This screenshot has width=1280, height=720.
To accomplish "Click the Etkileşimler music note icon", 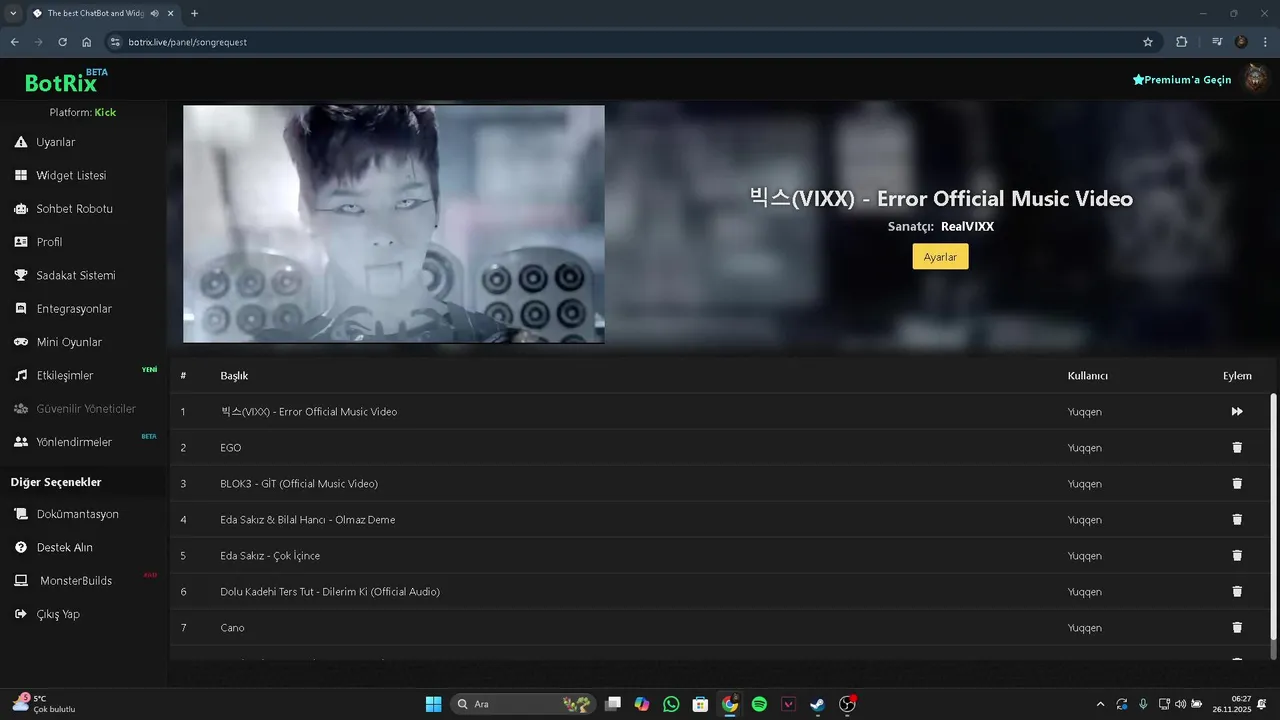I will 20,375.
